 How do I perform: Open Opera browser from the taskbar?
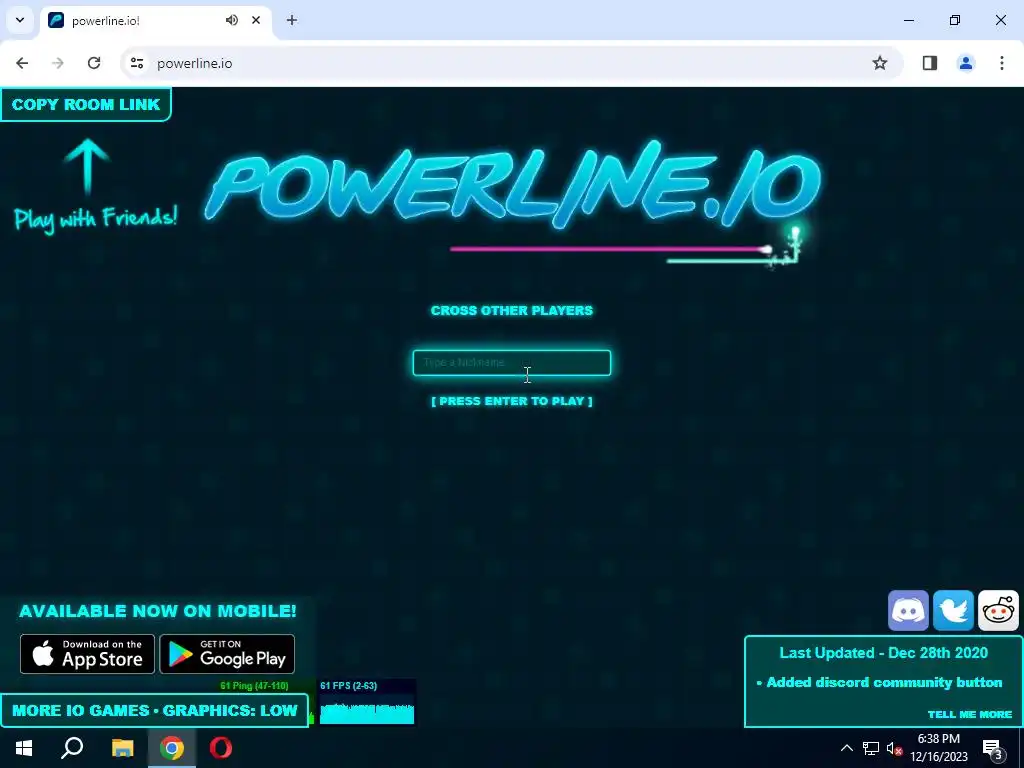click(221, 748)
